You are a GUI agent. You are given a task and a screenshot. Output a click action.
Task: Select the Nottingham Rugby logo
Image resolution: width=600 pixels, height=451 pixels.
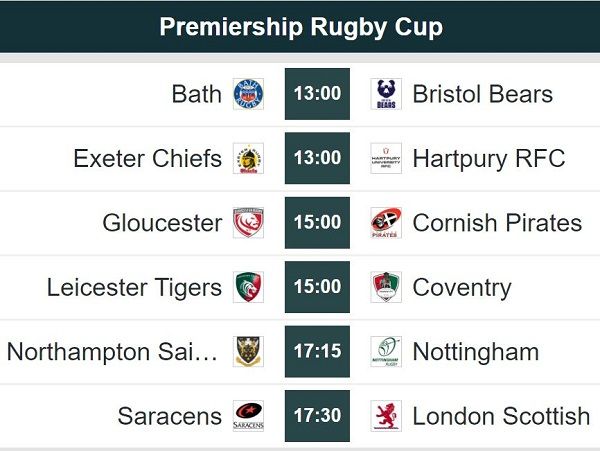point(386,352)
